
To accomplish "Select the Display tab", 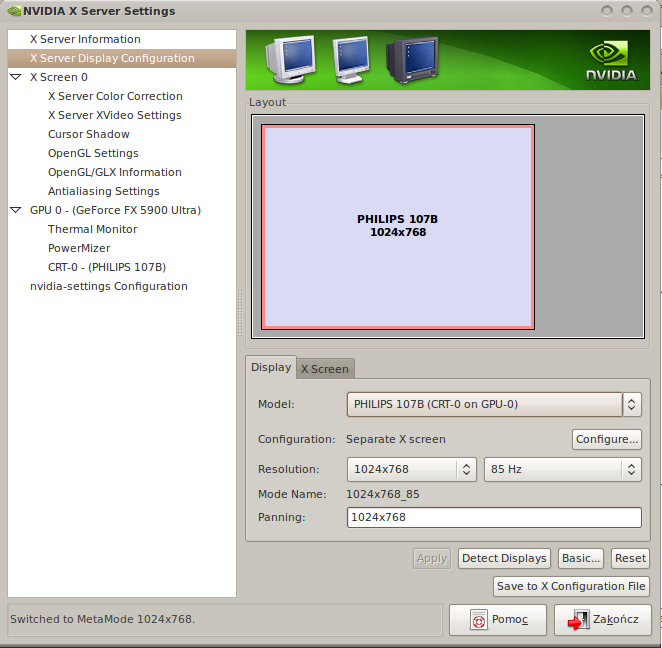I will click(x=271, y=367).
